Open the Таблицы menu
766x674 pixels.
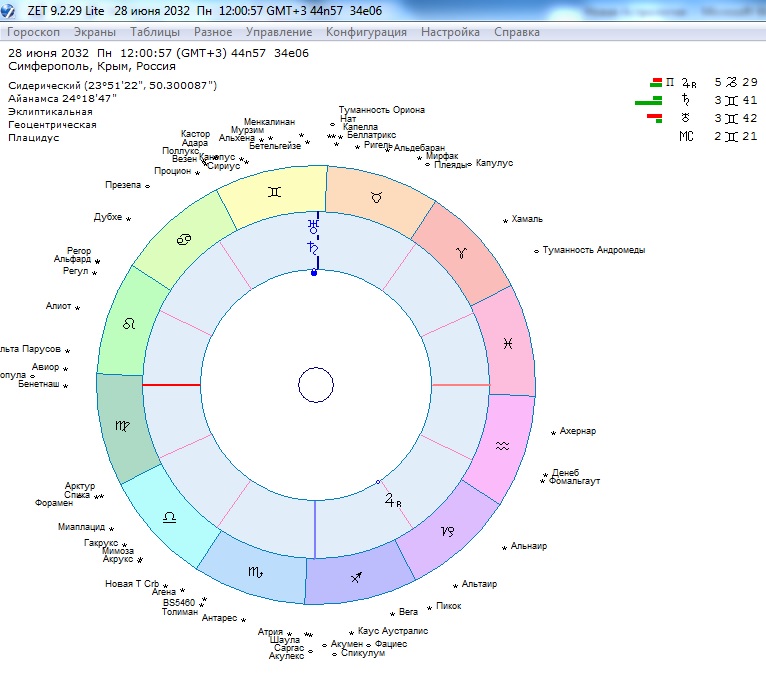pyautogui.click(x=155, y=32)
